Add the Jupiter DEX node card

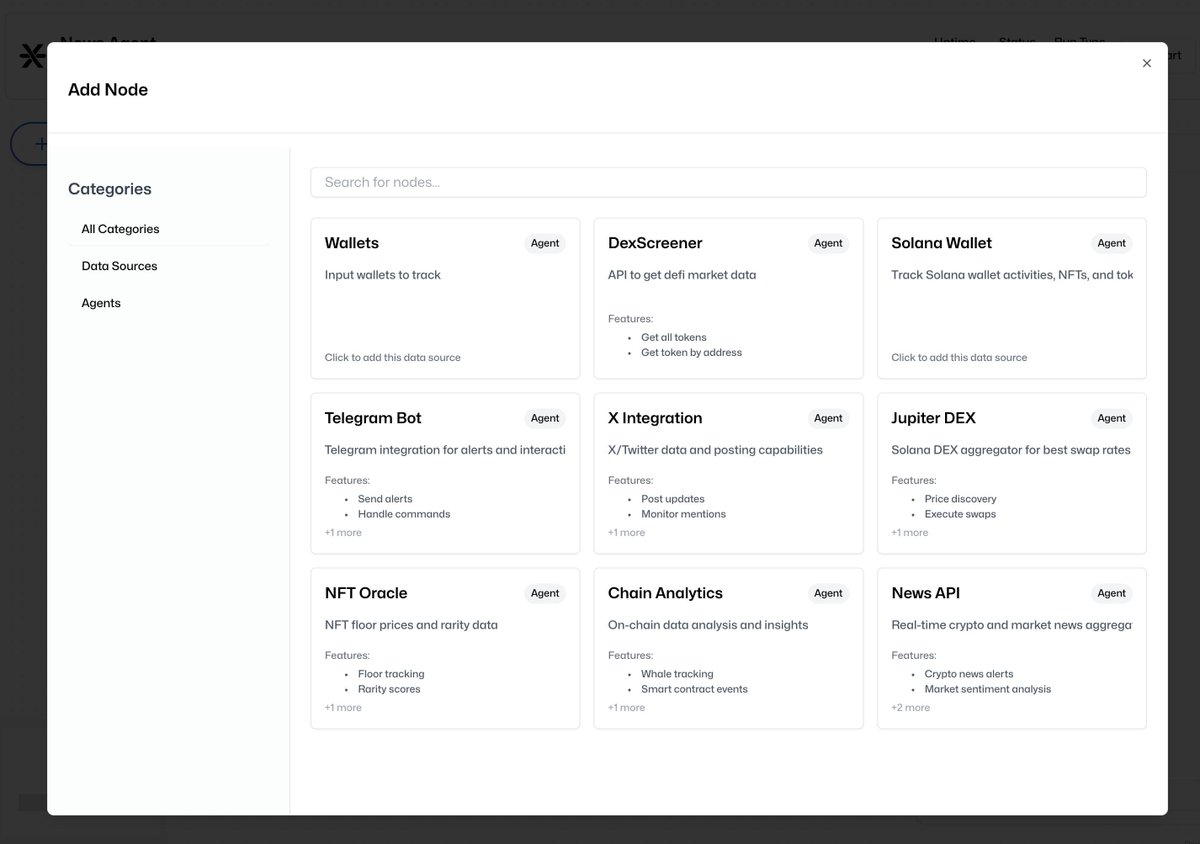[x=1012, y=473]
